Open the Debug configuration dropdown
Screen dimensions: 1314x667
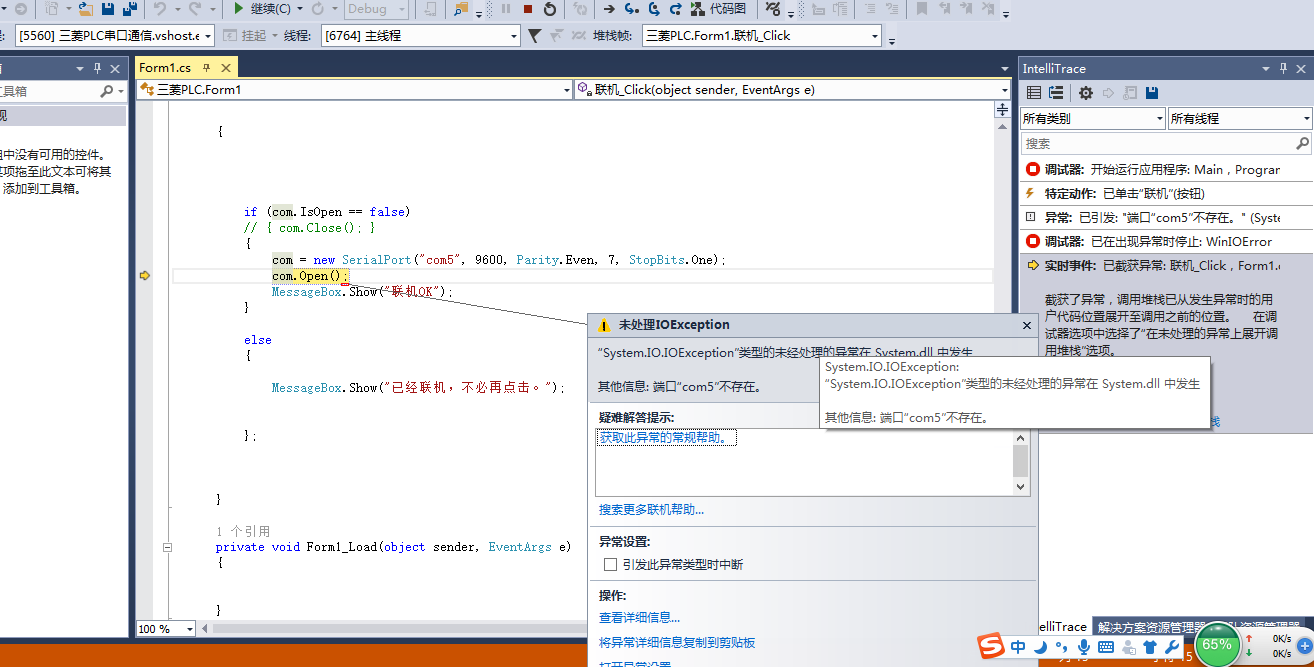point(376,9)
